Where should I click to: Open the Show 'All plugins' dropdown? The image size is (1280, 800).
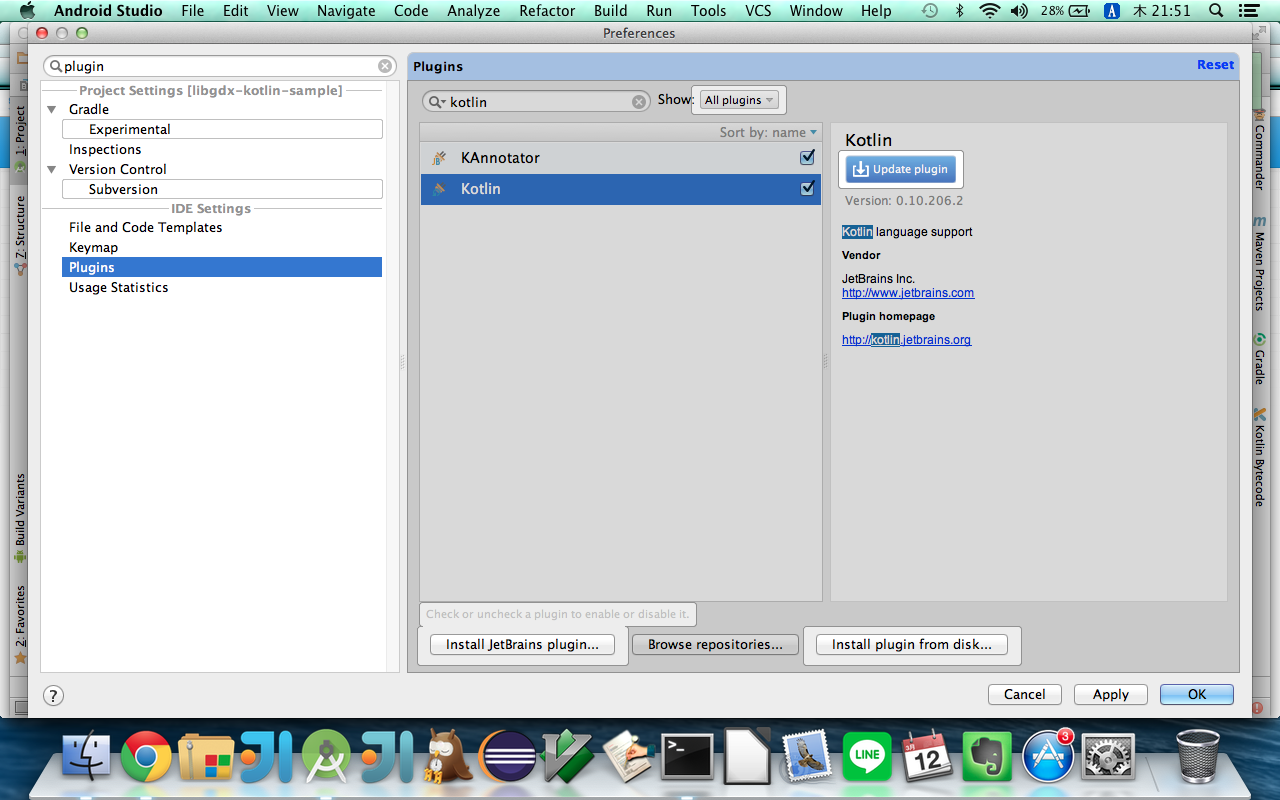pos(739,100)
